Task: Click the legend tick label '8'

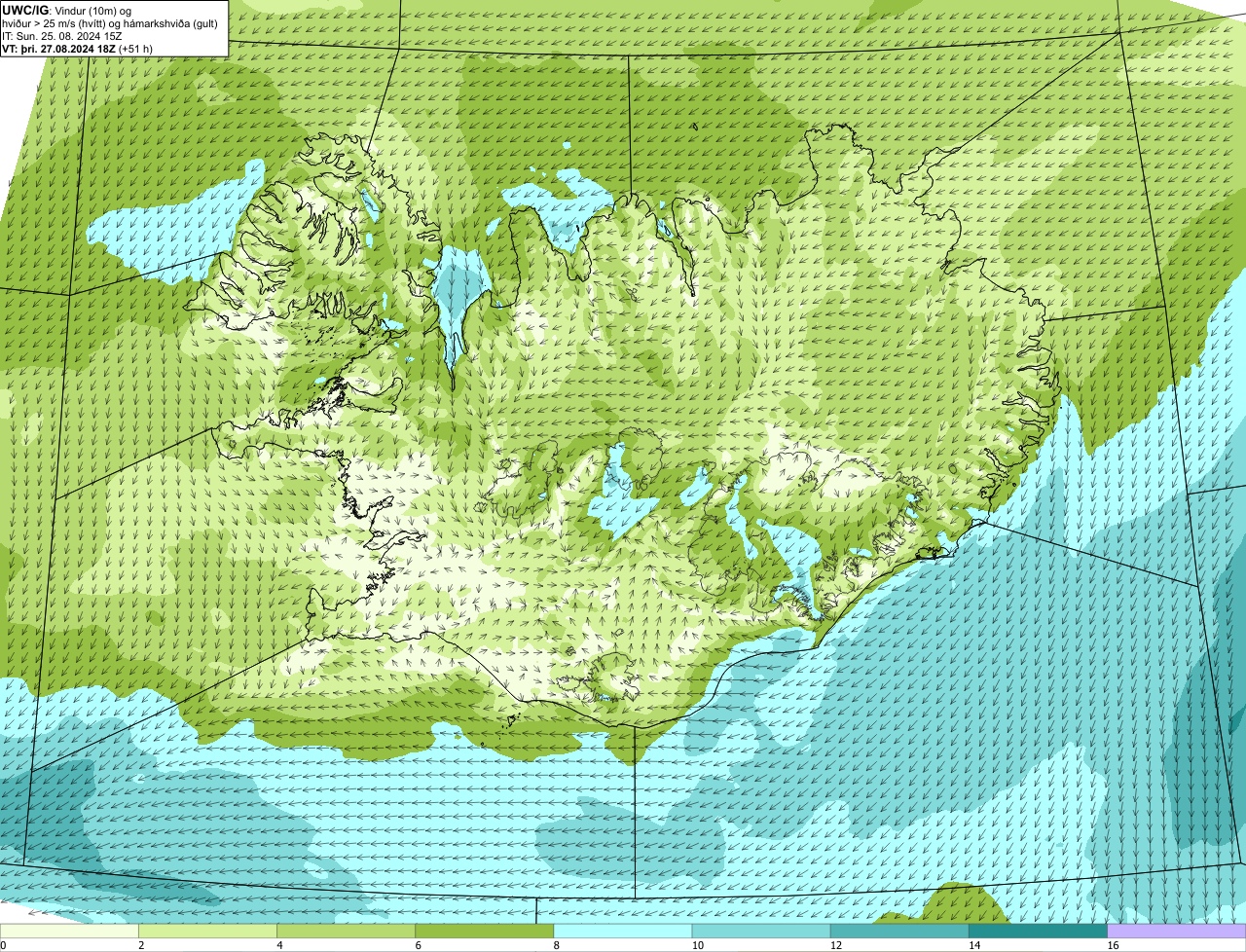Action: coord(558,945)
